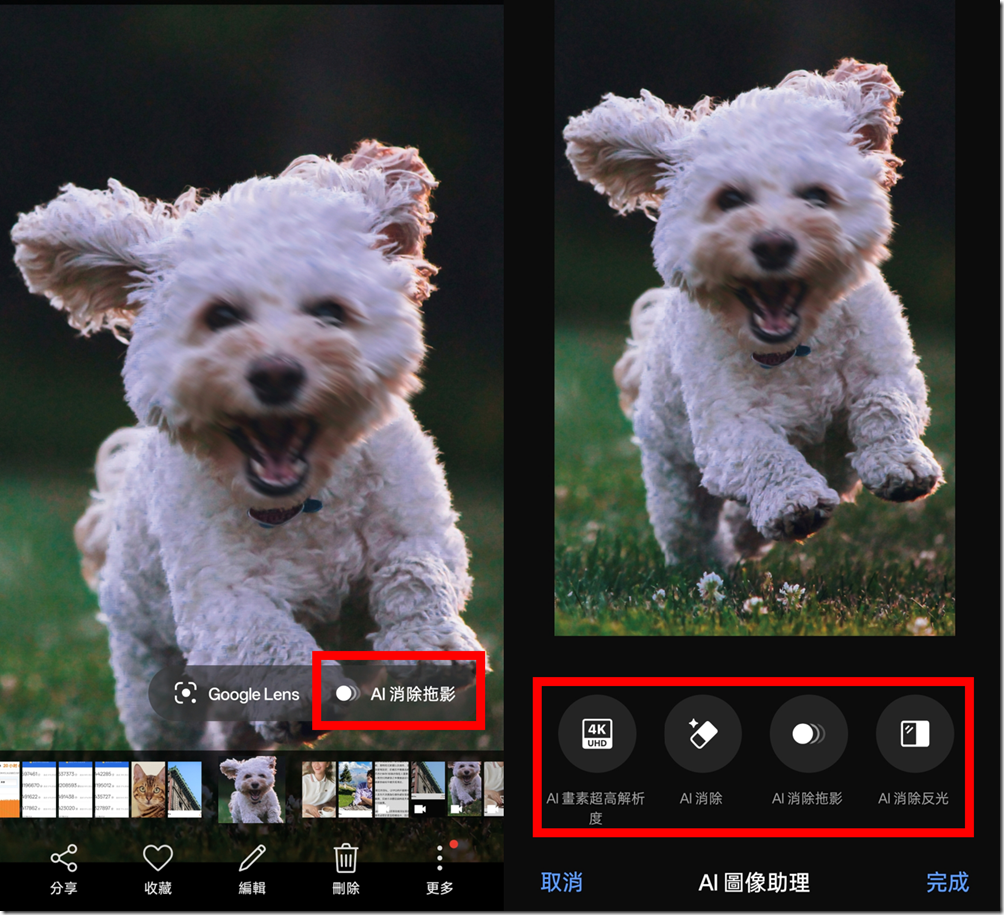Select the AI 畫素超高解析度 4K UHD tool
The image size is (1004, 915).
(596, 734)
